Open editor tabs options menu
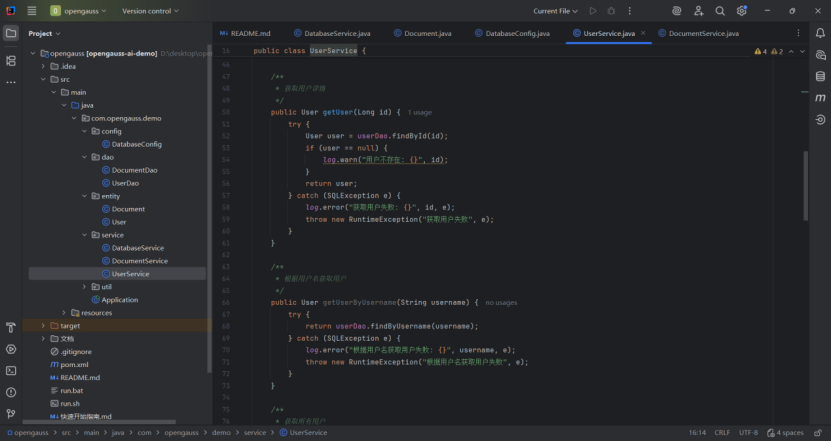The image size is (831, 442). [798, 33]
